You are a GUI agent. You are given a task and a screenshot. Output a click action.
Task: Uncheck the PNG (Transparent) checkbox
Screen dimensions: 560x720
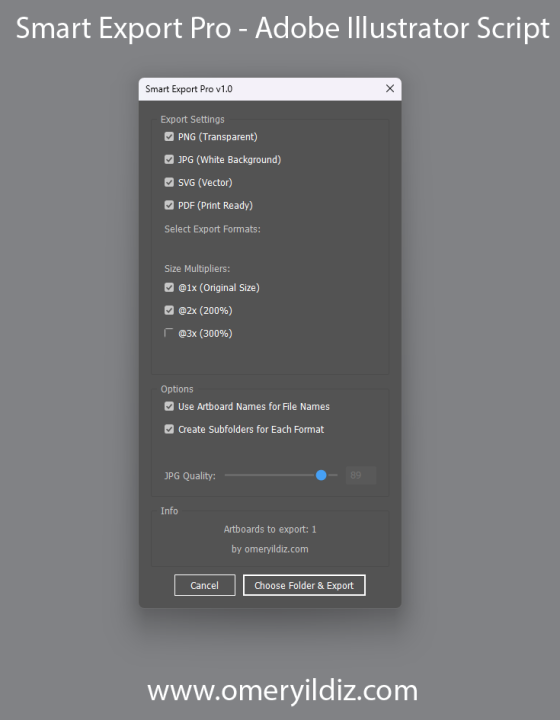[169, 137]
